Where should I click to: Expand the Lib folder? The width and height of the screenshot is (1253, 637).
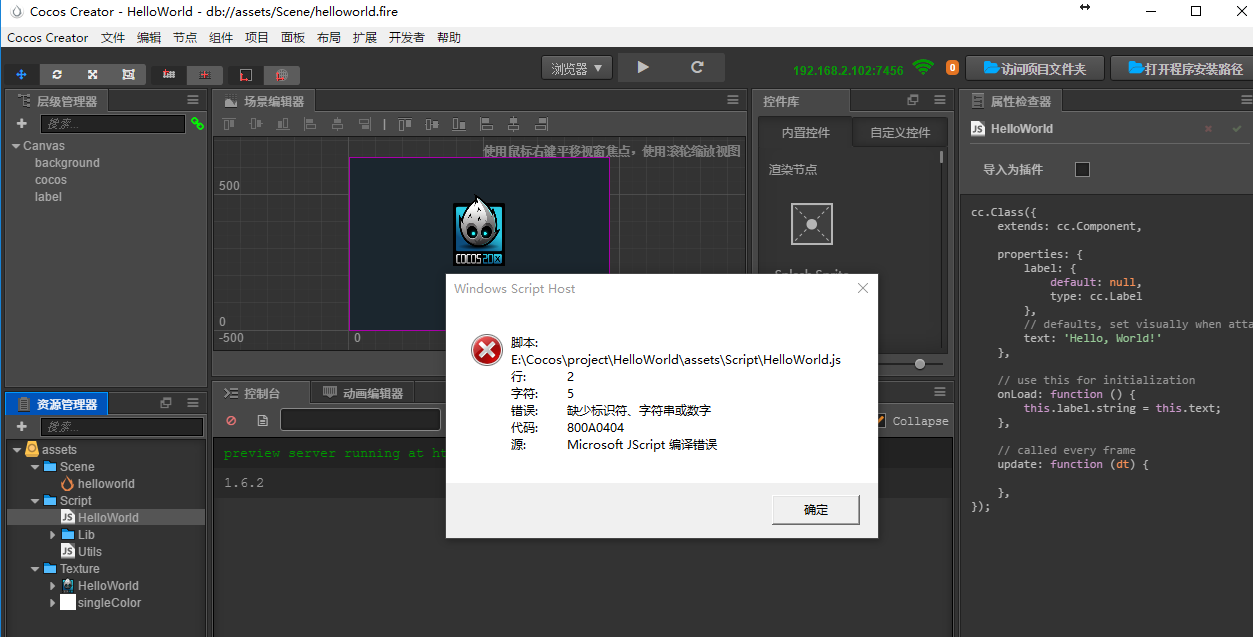click(x=53, y=535)
